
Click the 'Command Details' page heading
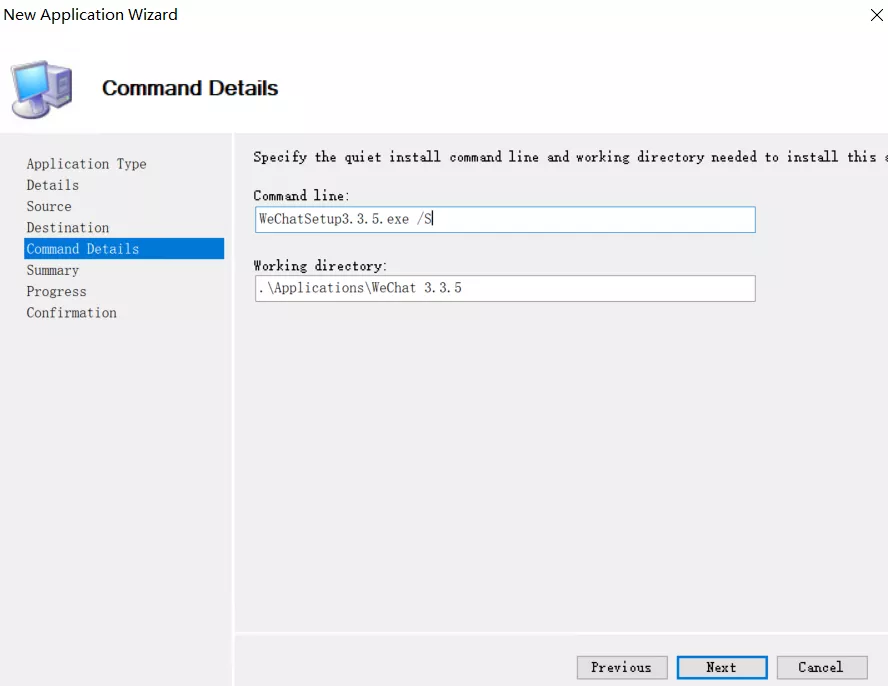coord(190,88)
